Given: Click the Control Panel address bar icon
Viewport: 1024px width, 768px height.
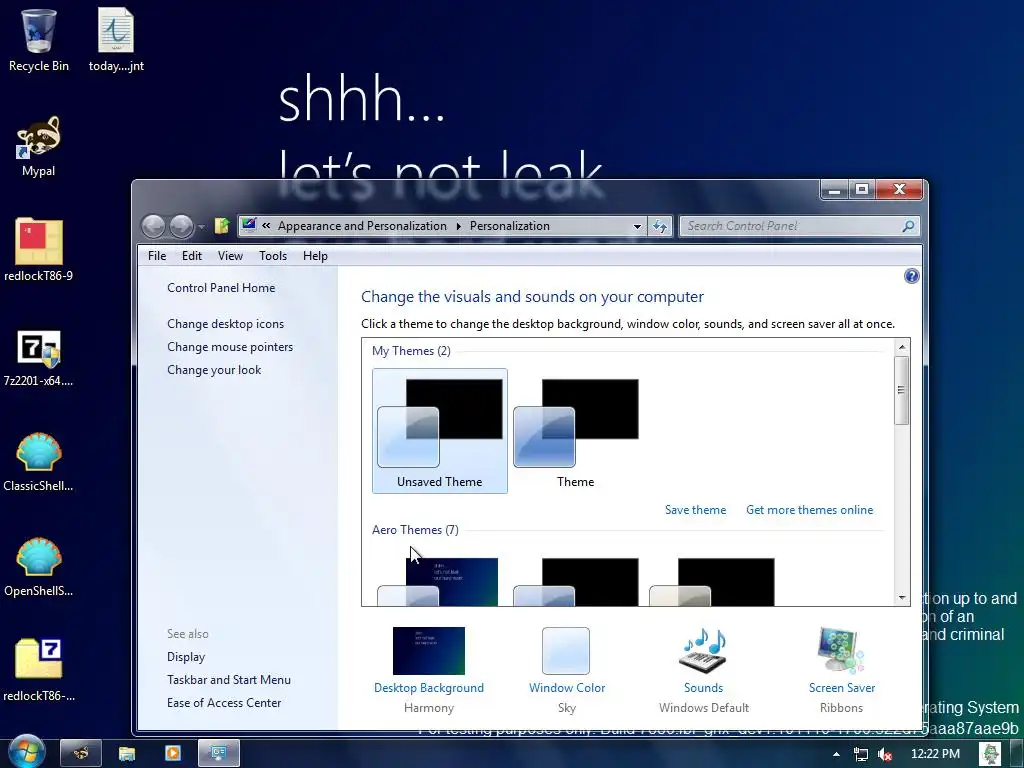Looking at the screenshot, I should coord(249,225).
